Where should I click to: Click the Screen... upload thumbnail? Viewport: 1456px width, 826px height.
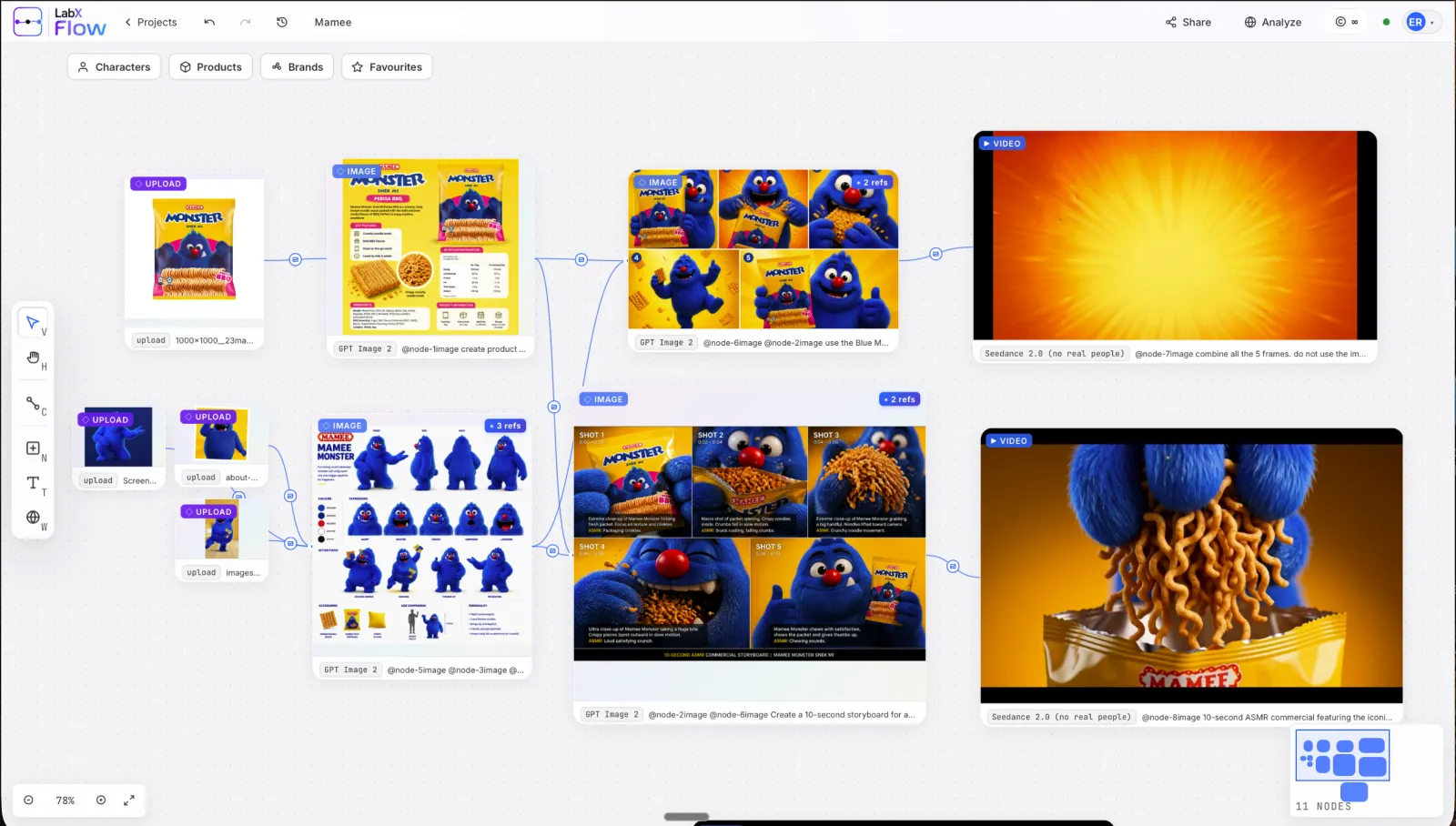(118, 438)
